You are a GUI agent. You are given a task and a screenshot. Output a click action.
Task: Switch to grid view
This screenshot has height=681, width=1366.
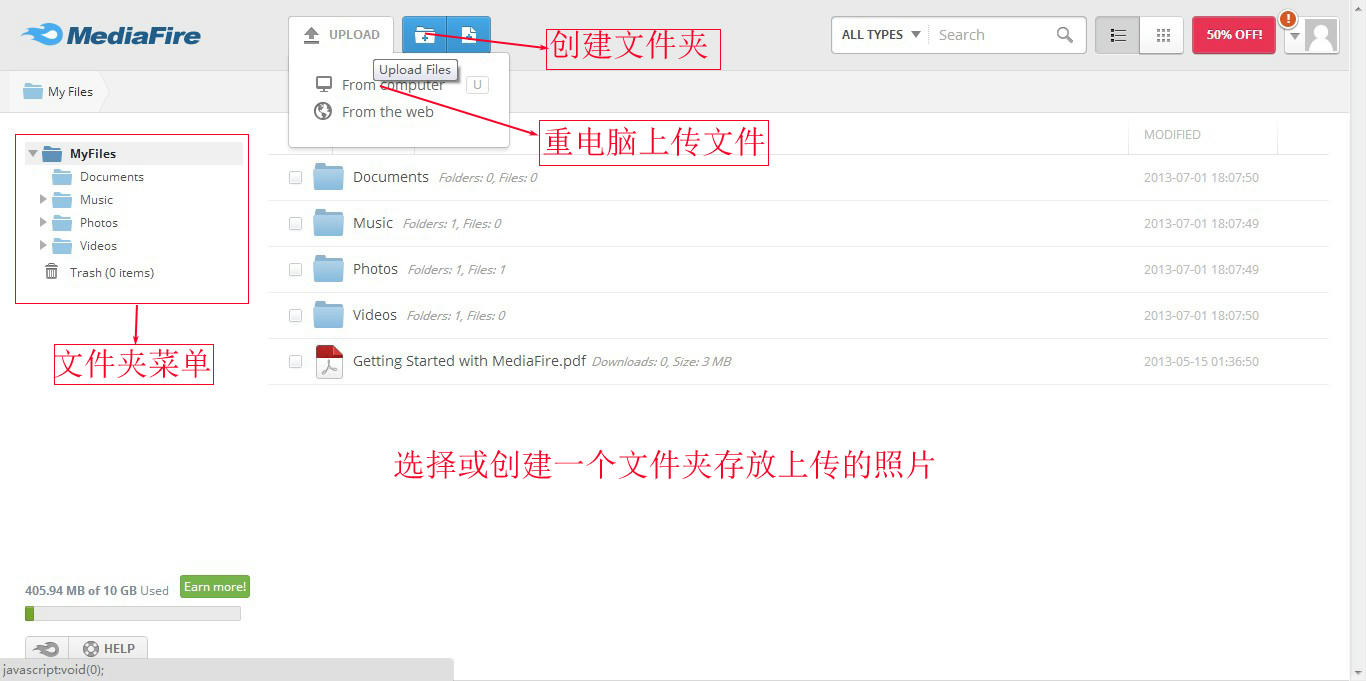pos(1162,35)
